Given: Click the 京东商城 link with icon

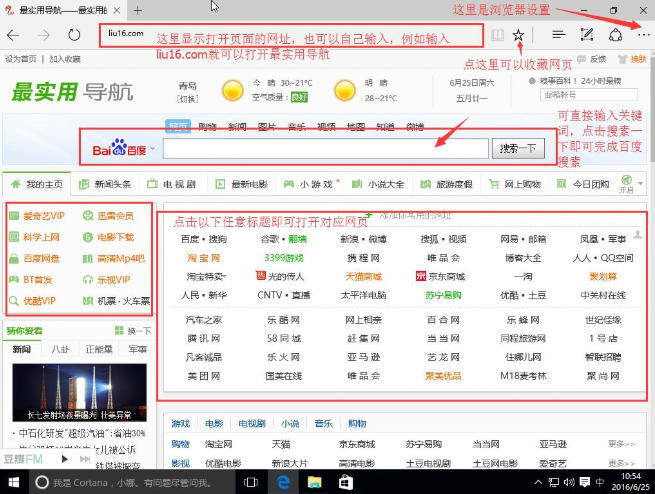Looking at the screenshot, I should [x=440, y=276].
